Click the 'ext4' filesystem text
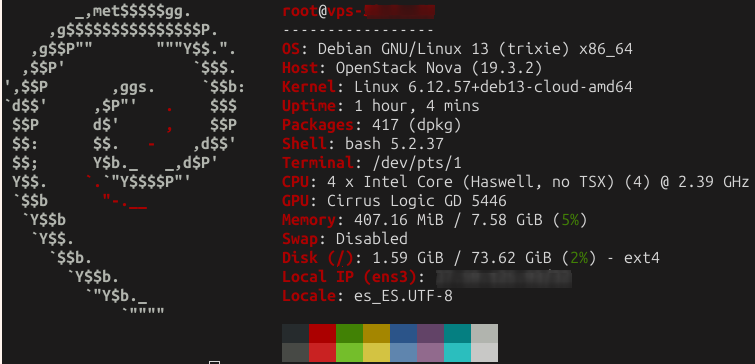Screen dimensions: 755x364 [x=641, y=259]
